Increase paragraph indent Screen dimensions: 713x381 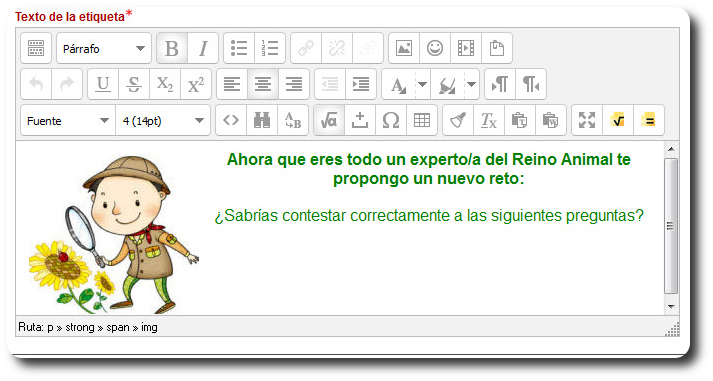tap(361, 84)
